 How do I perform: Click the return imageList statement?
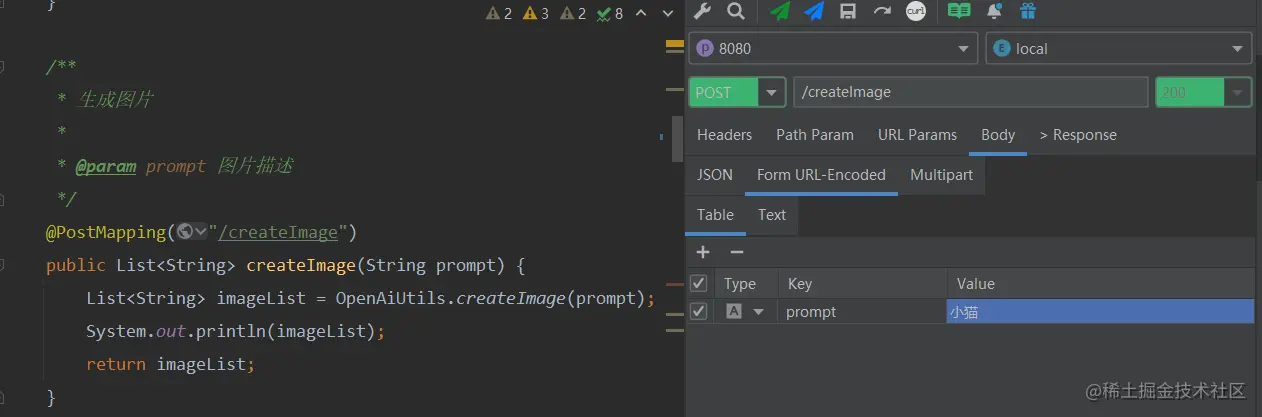point(171,365)
